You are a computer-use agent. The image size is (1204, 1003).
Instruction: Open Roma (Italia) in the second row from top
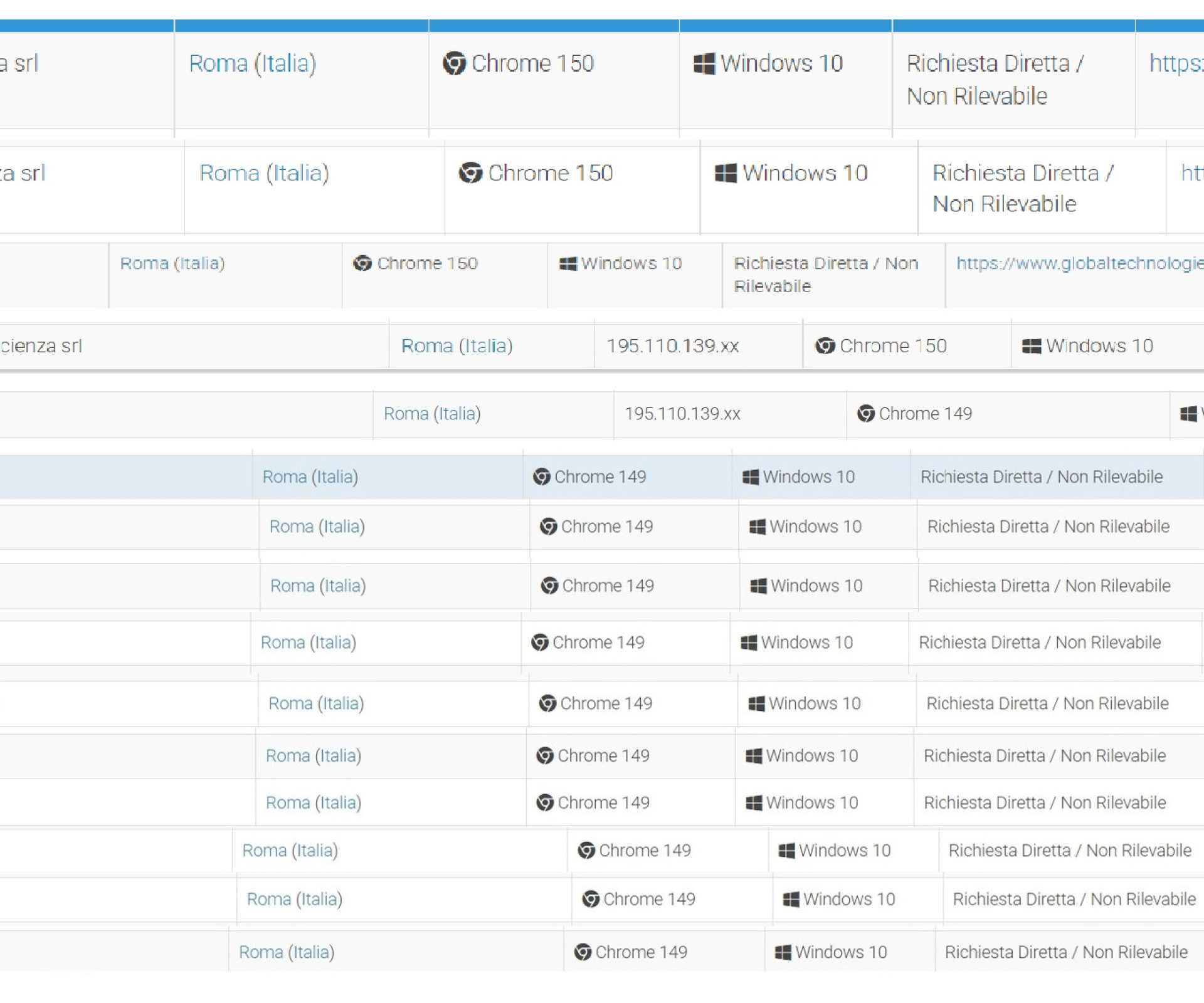pos(264,173)
